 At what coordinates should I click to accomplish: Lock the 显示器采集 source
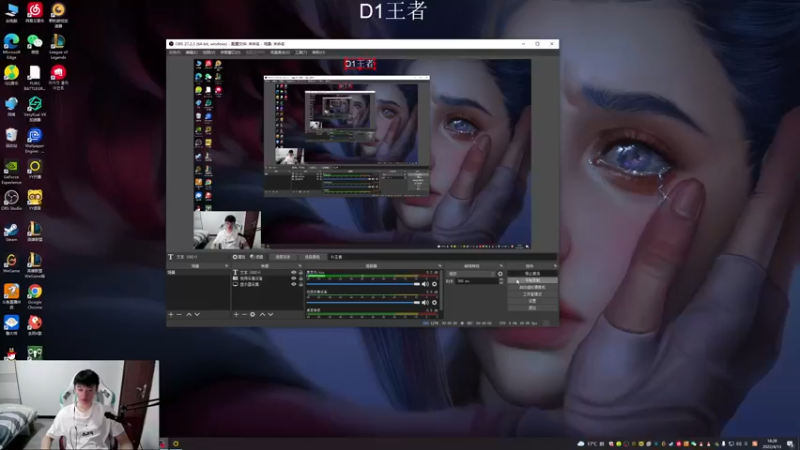(301, 284)
